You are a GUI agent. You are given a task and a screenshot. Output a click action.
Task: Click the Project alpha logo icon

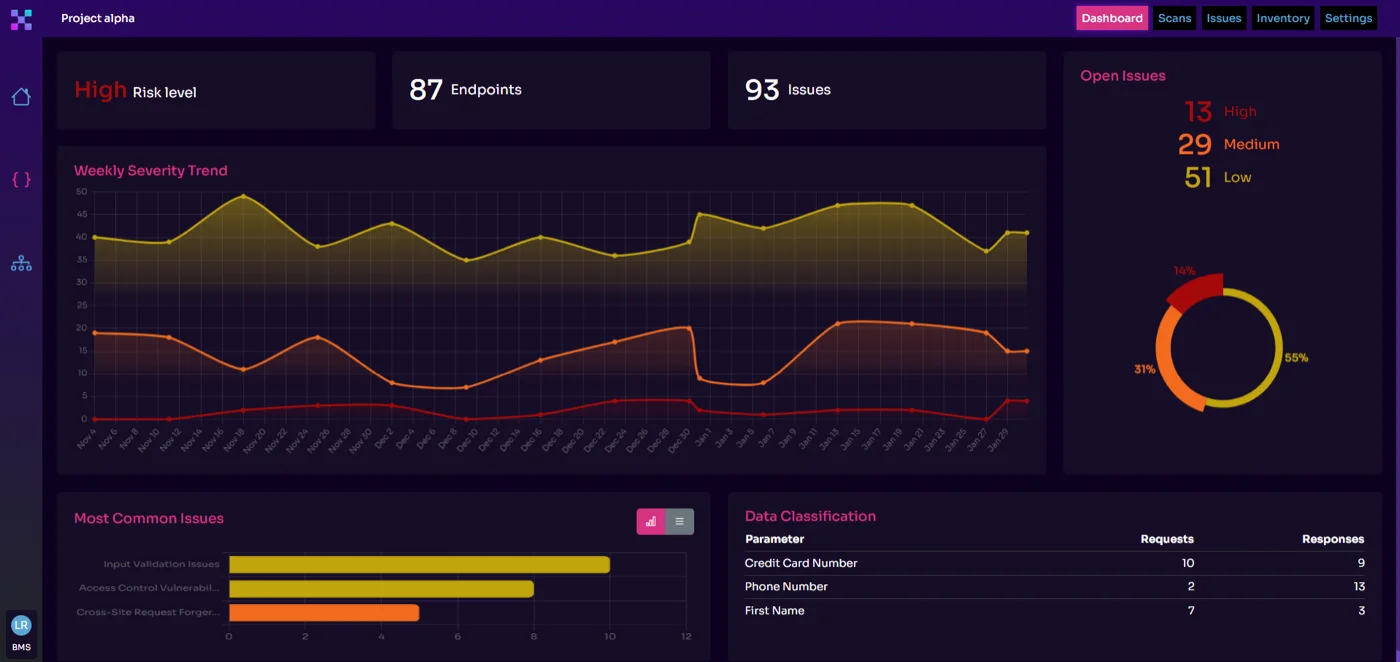(21, 18)
